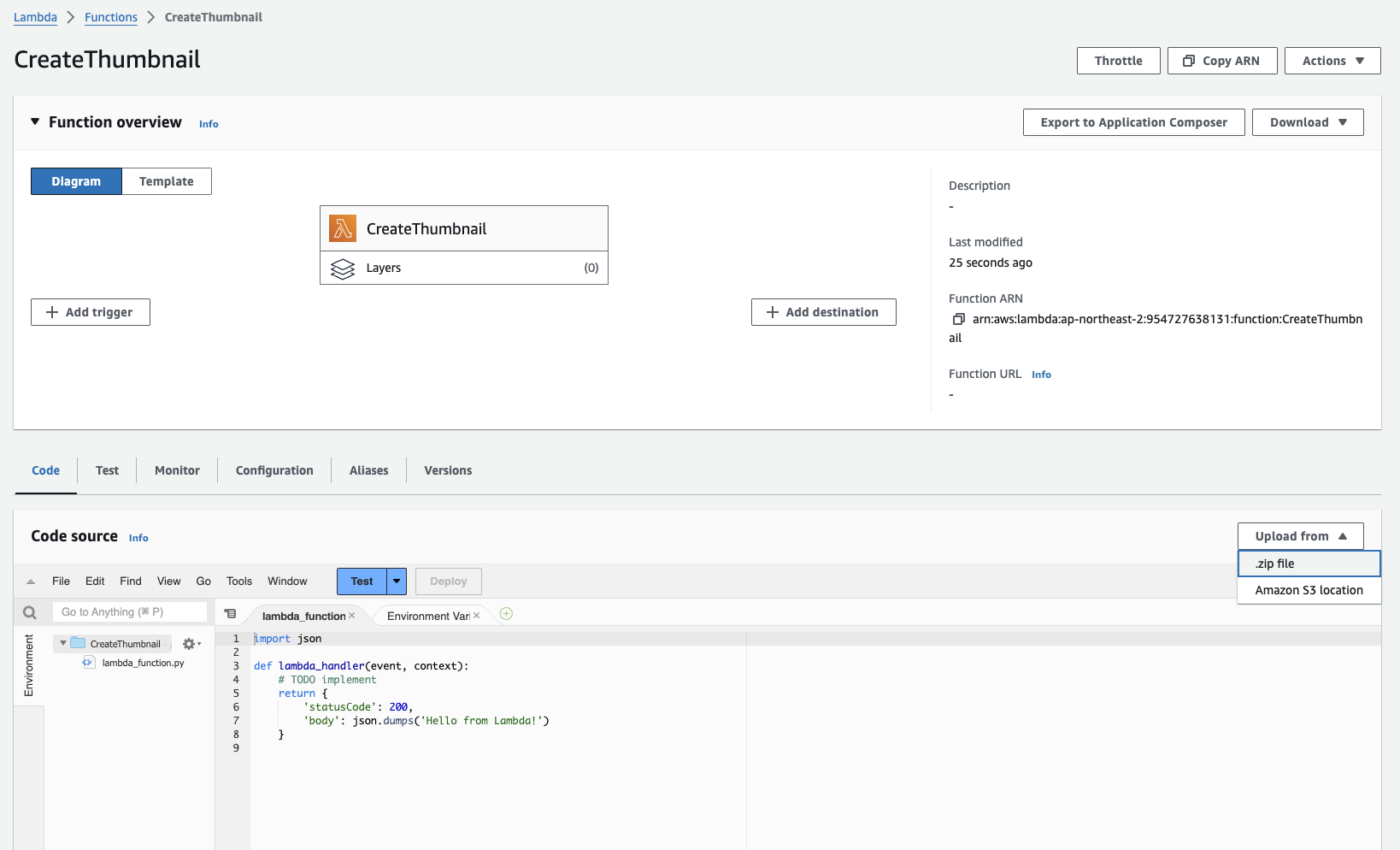Switch to Diagram view
This screenshot has width=1400, height=850.
click(x=76, y=181)
